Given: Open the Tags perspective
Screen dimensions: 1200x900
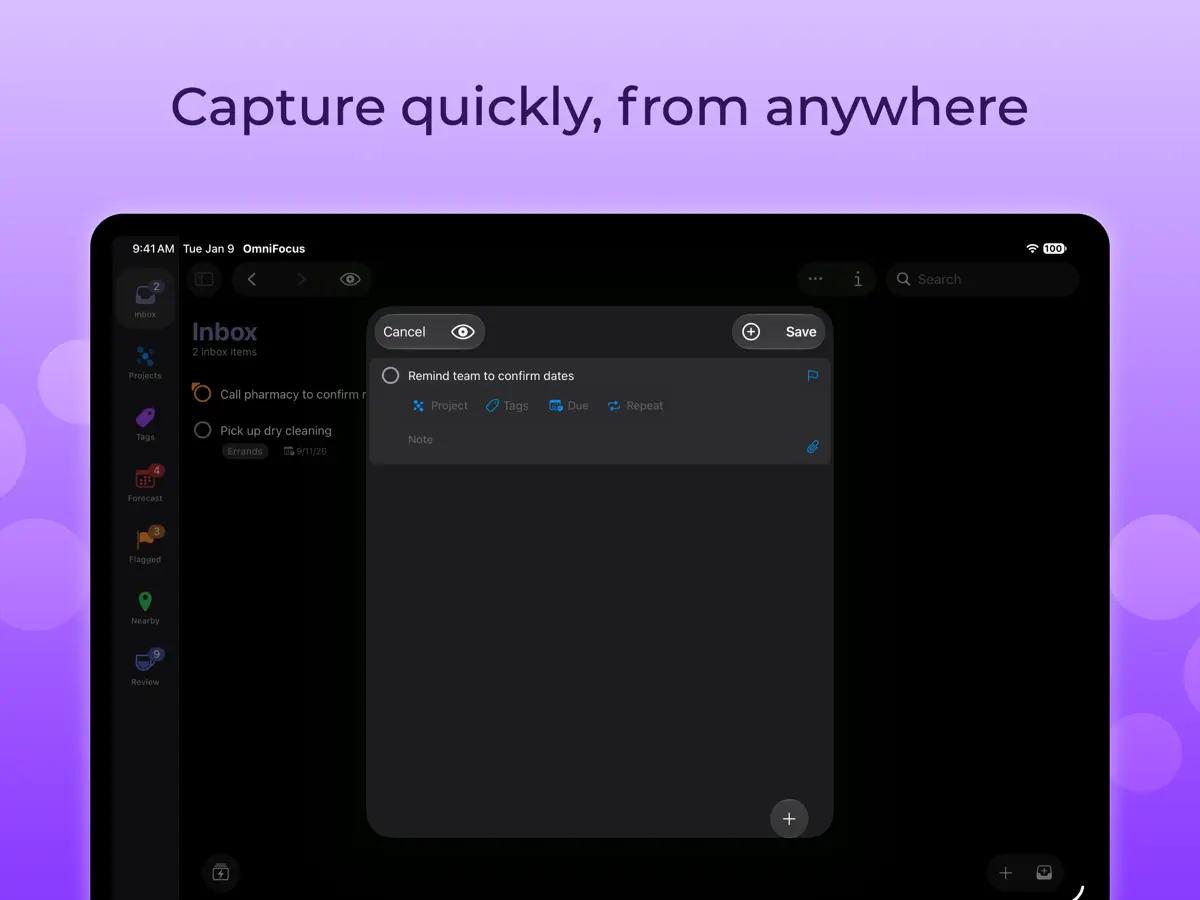Looking at the screenshot, I should [145, 423].
